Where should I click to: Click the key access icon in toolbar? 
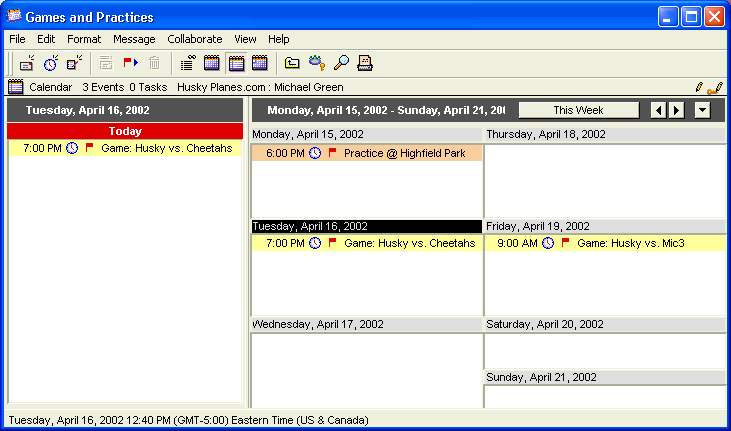click(317, 63)
